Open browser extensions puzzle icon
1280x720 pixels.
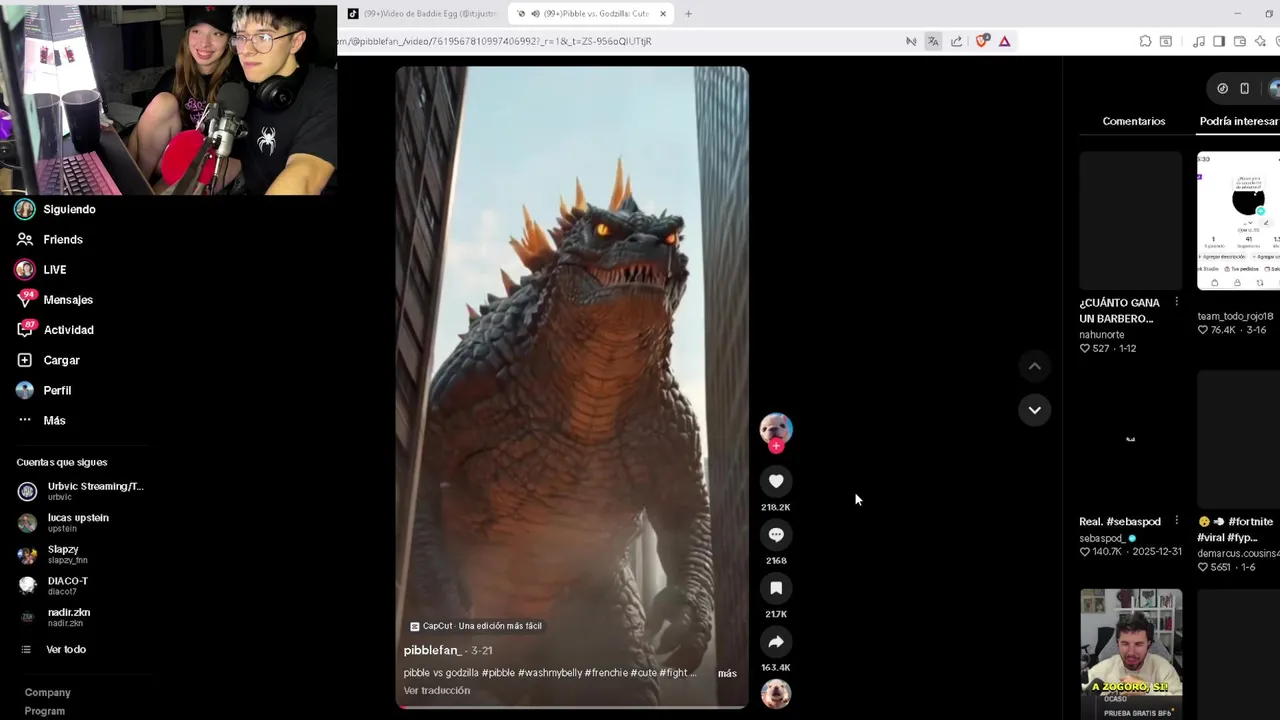coord(1145,41)
